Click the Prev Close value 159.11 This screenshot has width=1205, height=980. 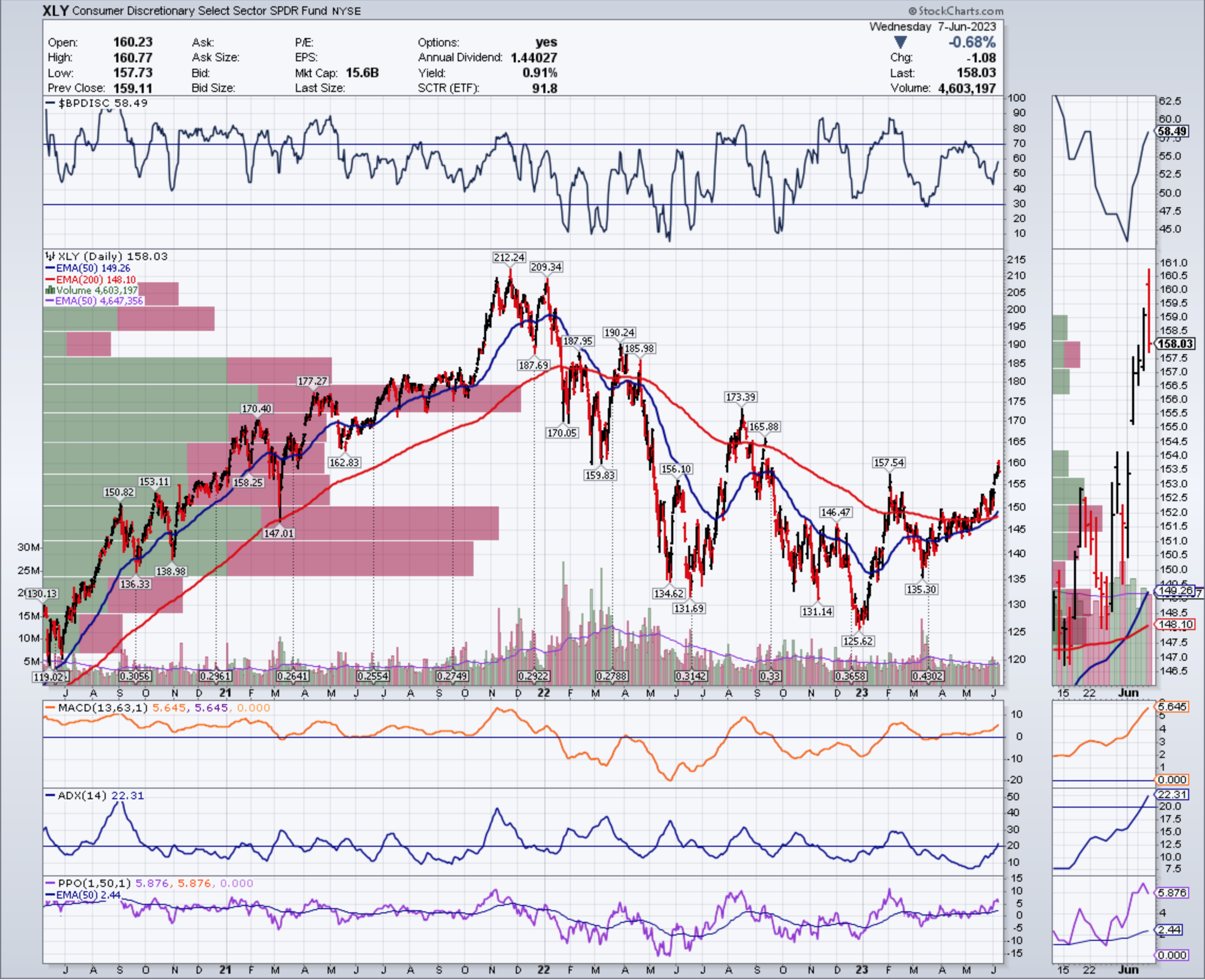pos(133,88)
